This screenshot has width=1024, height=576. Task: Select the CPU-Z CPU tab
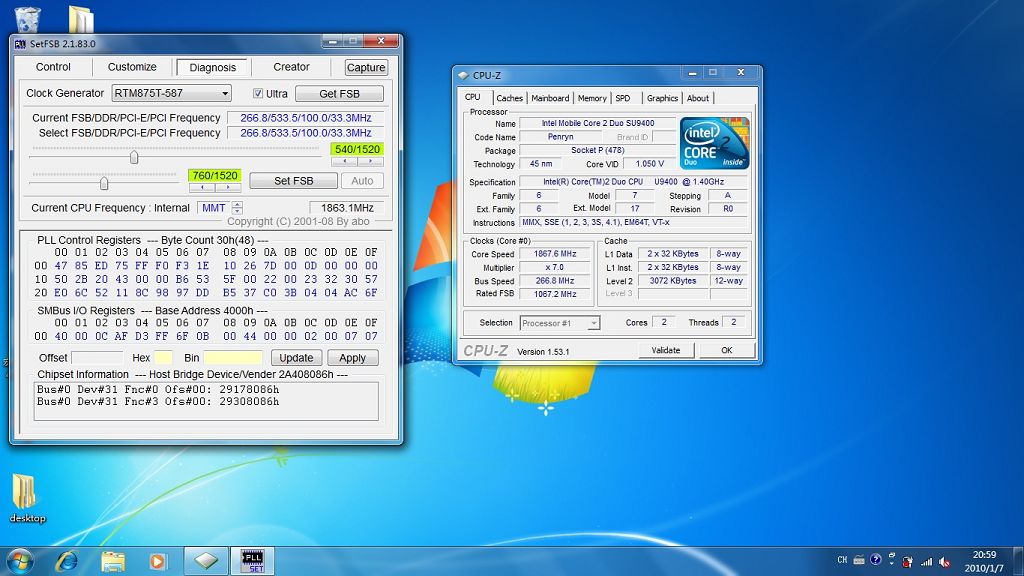click(473, 97)
